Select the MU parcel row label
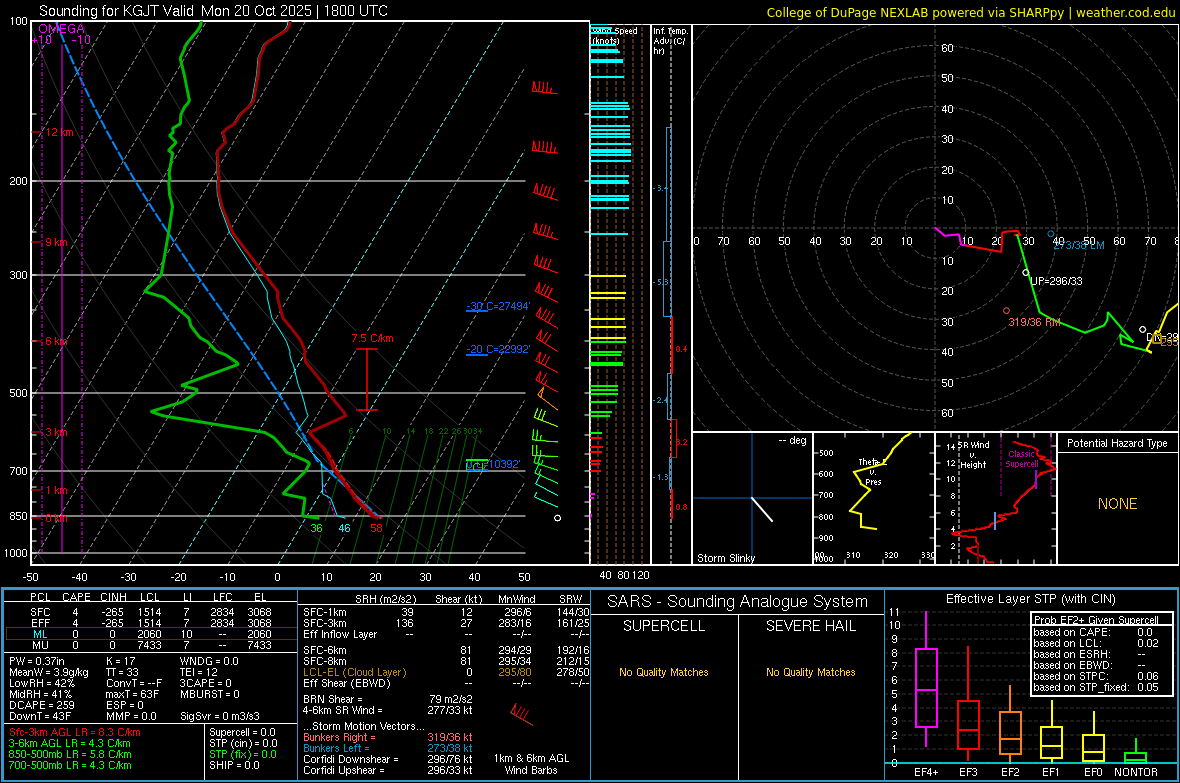The width and height of the screenshot is (1180, 783). [x=41, y=645]
